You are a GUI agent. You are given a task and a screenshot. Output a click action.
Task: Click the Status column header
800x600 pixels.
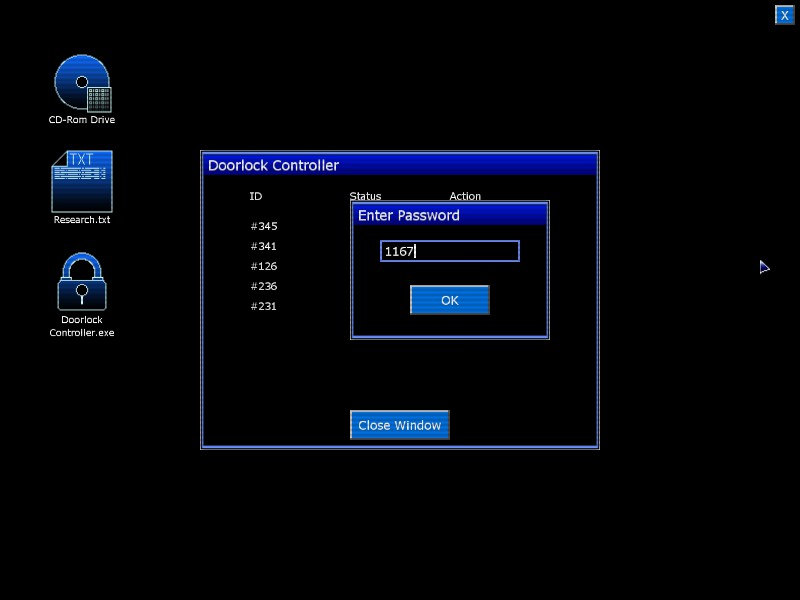pyautogui.click(x=365, y=196)
